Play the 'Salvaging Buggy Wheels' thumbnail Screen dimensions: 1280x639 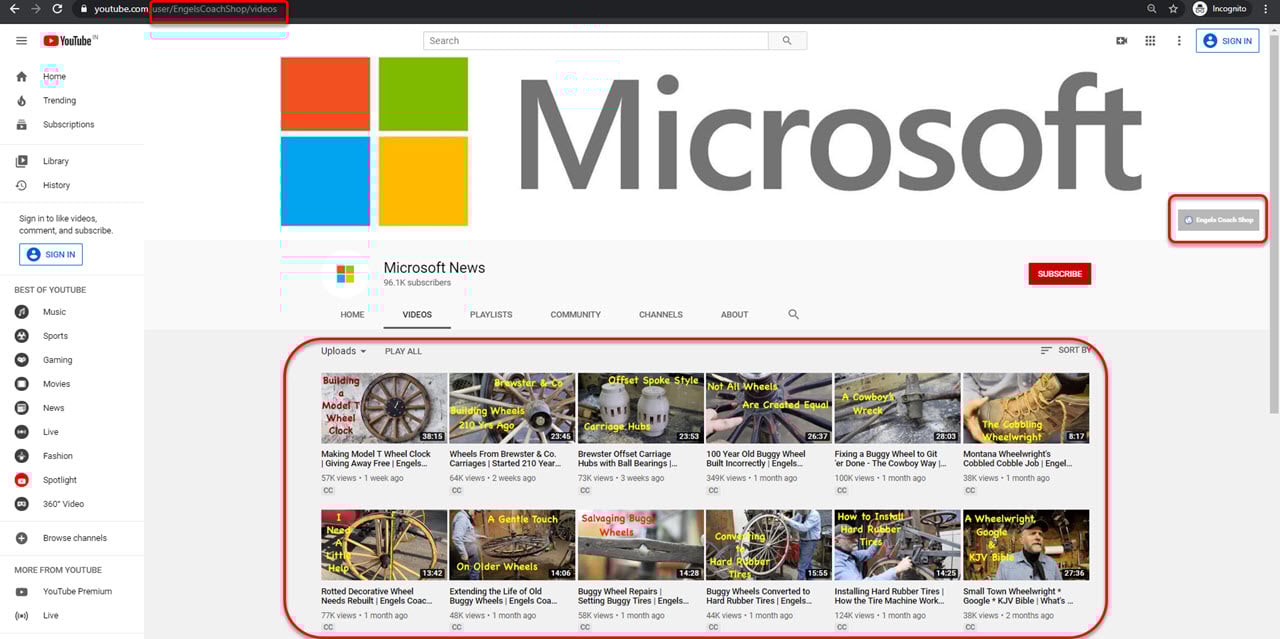641,545
